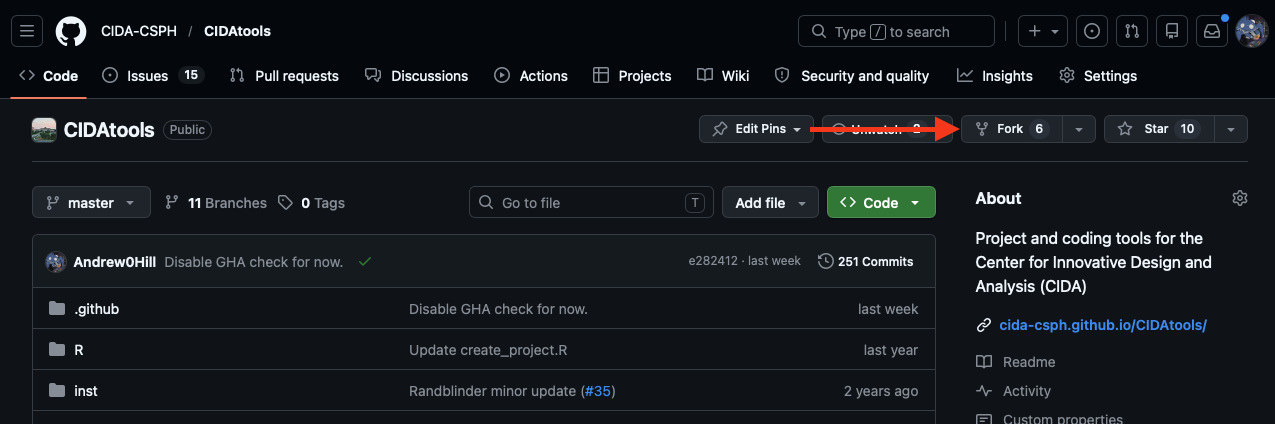Switch to the Pull requests tab
1275x424 pixels.
point(284,76)
